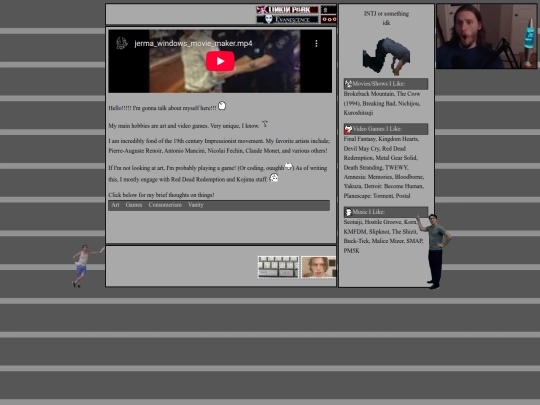Image resolution: width=540 pixels, height=405 pixels.
Task: Click the Linkin Park badge
Action: [x=288, y=10]
